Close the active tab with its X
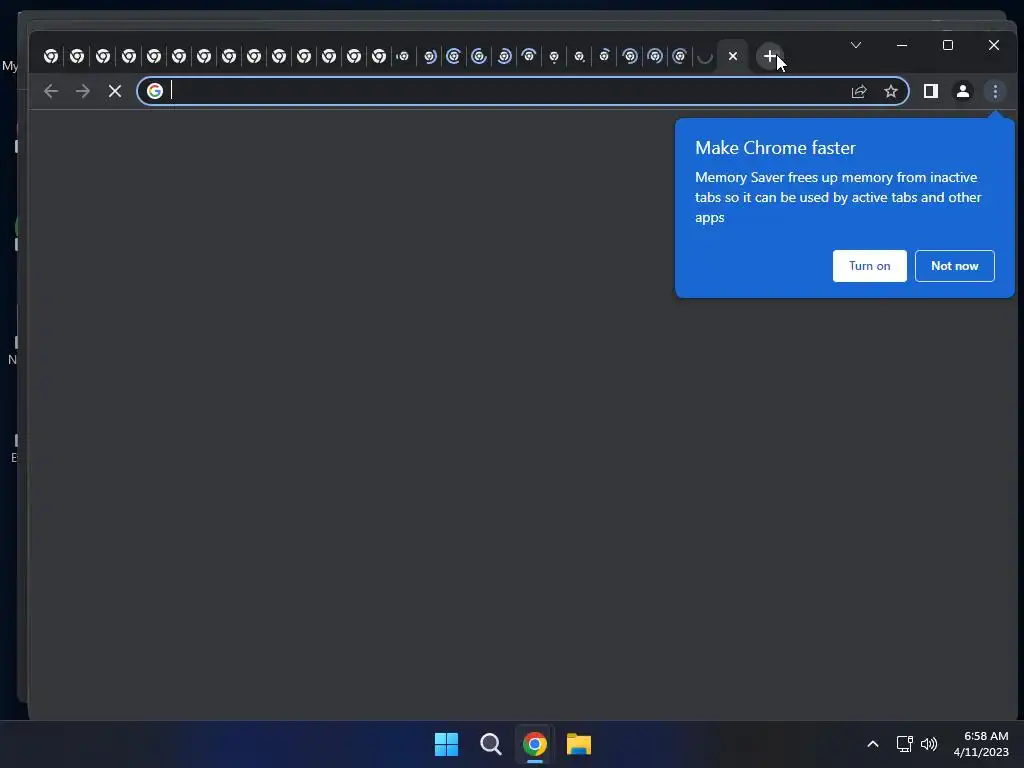This screenshot has width=1024, height=768. tap(733, 56)
